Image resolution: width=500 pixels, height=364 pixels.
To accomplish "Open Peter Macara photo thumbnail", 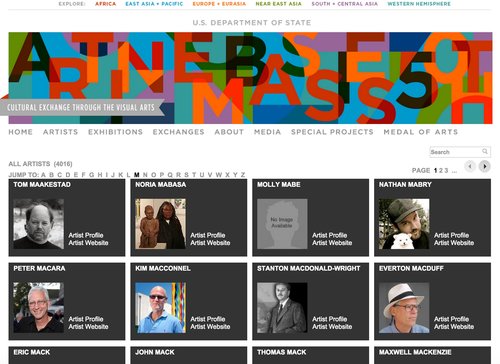I will pos(39,308).
